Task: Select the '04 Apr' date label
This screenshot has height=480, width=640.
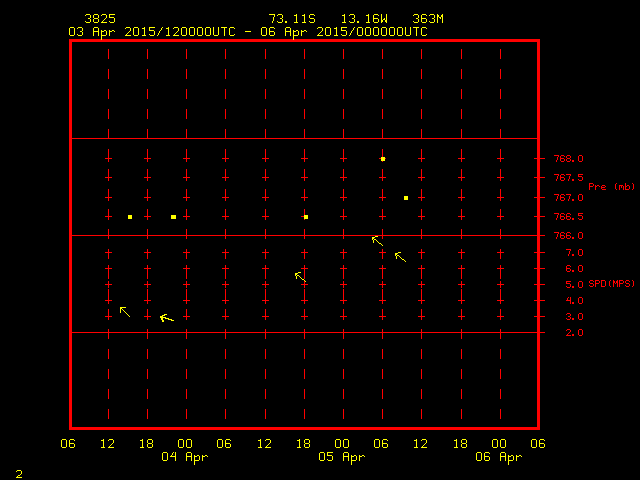Action: [x=184, y=457]
